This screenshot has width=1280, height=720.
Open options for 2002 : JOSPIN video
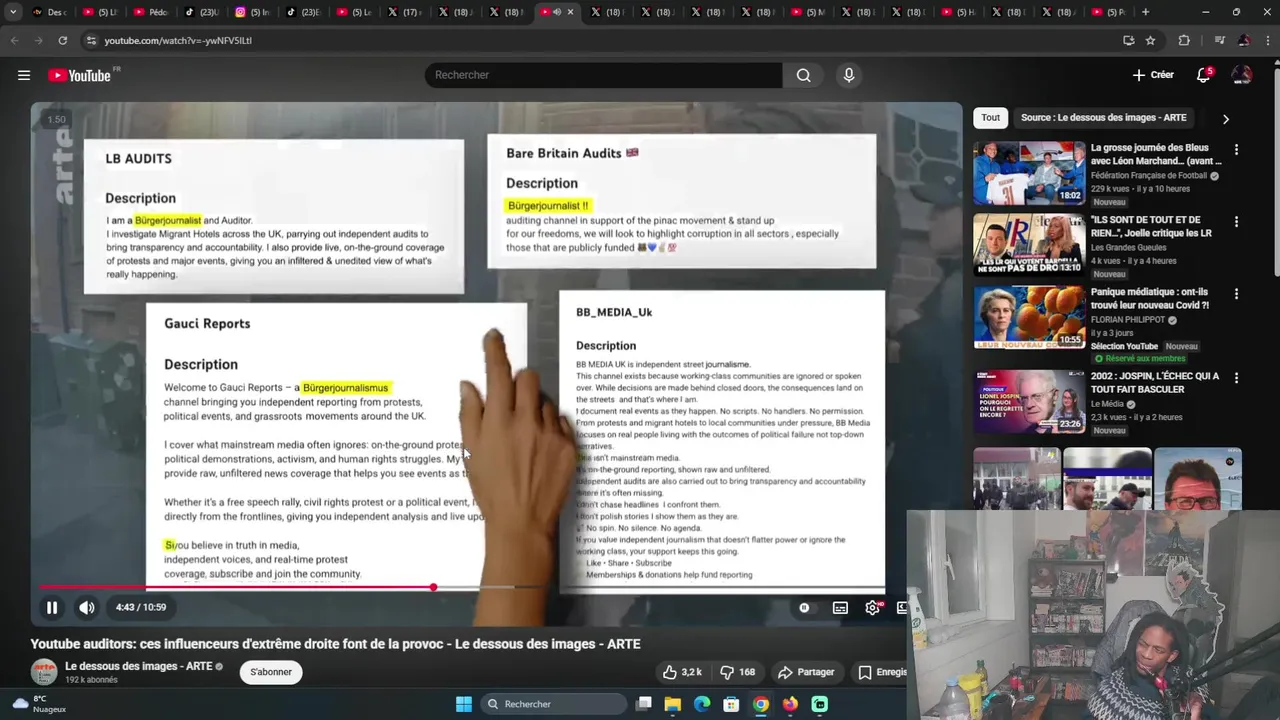pos(1236,378)
